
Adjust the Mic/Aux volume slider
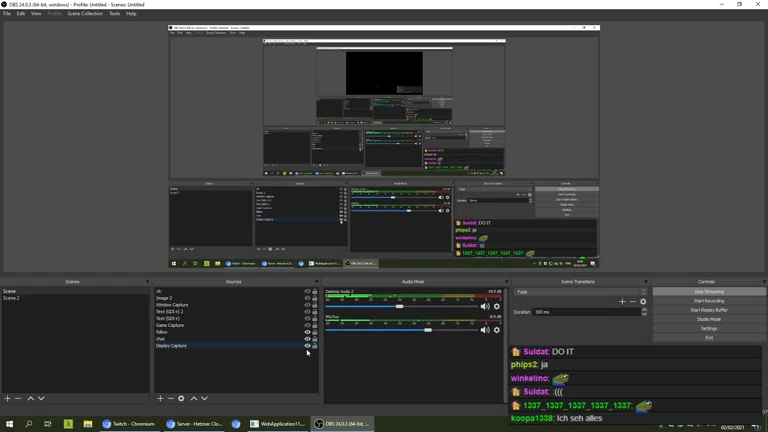coord(428,330)
